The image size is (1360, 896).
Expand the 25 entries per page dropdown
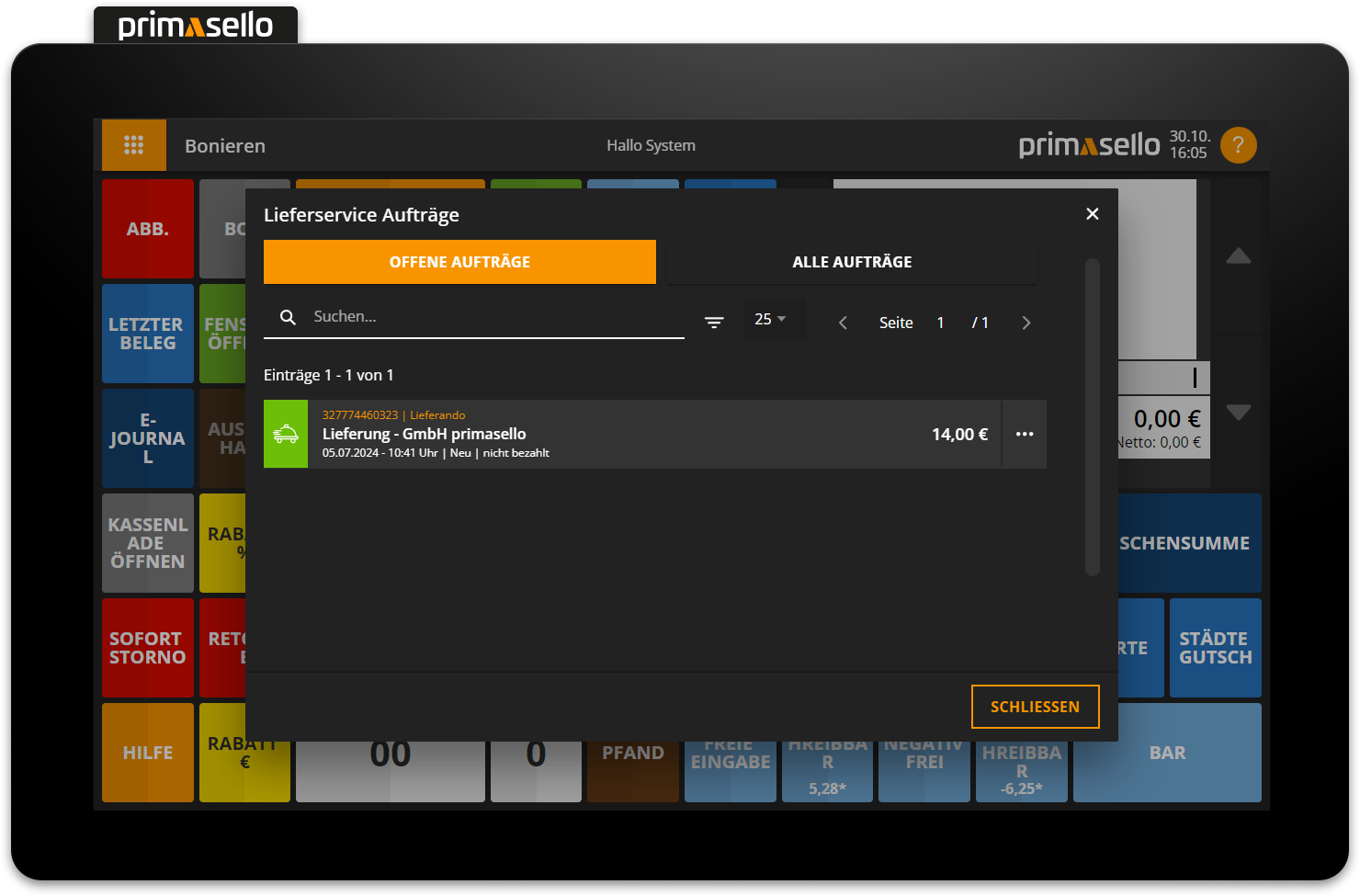click(x=772, y=319)
